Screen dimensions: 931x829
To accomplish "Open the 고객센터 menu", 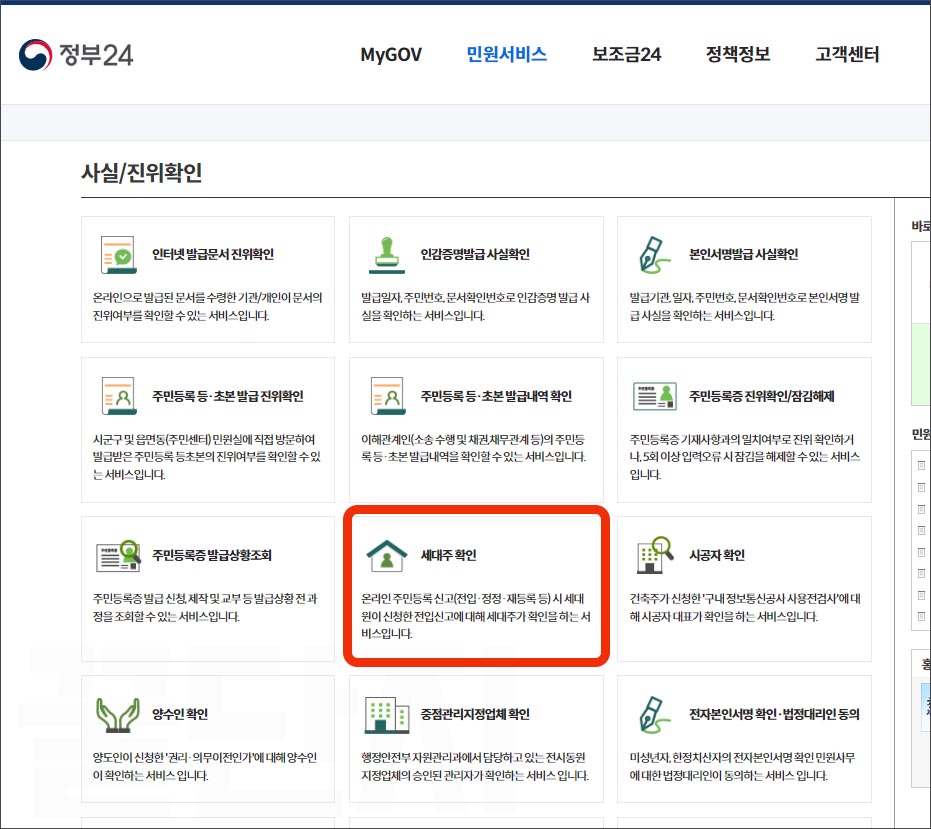I will 847,54.
